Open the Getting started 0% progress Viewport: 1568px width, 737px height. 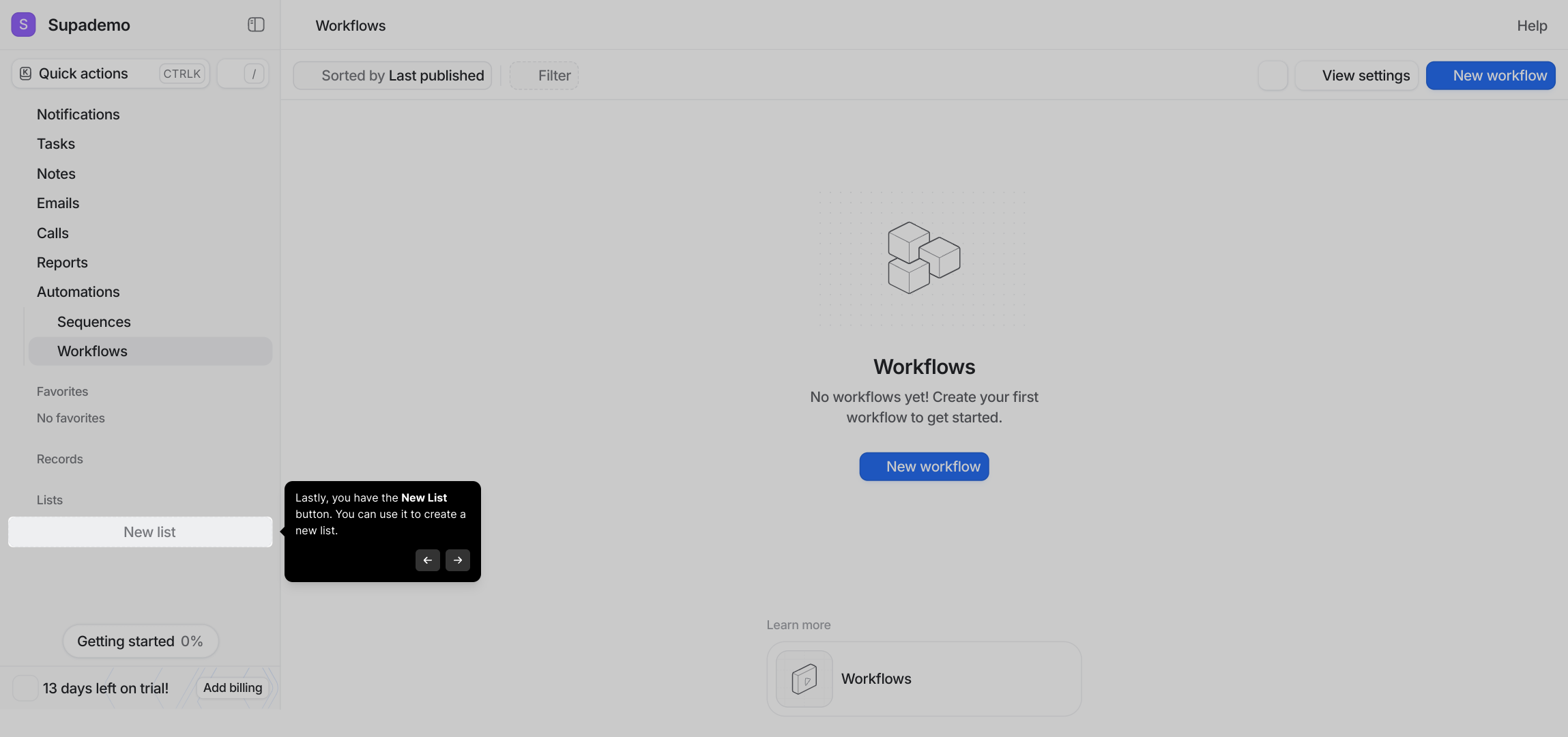click(x=141, y=641)
